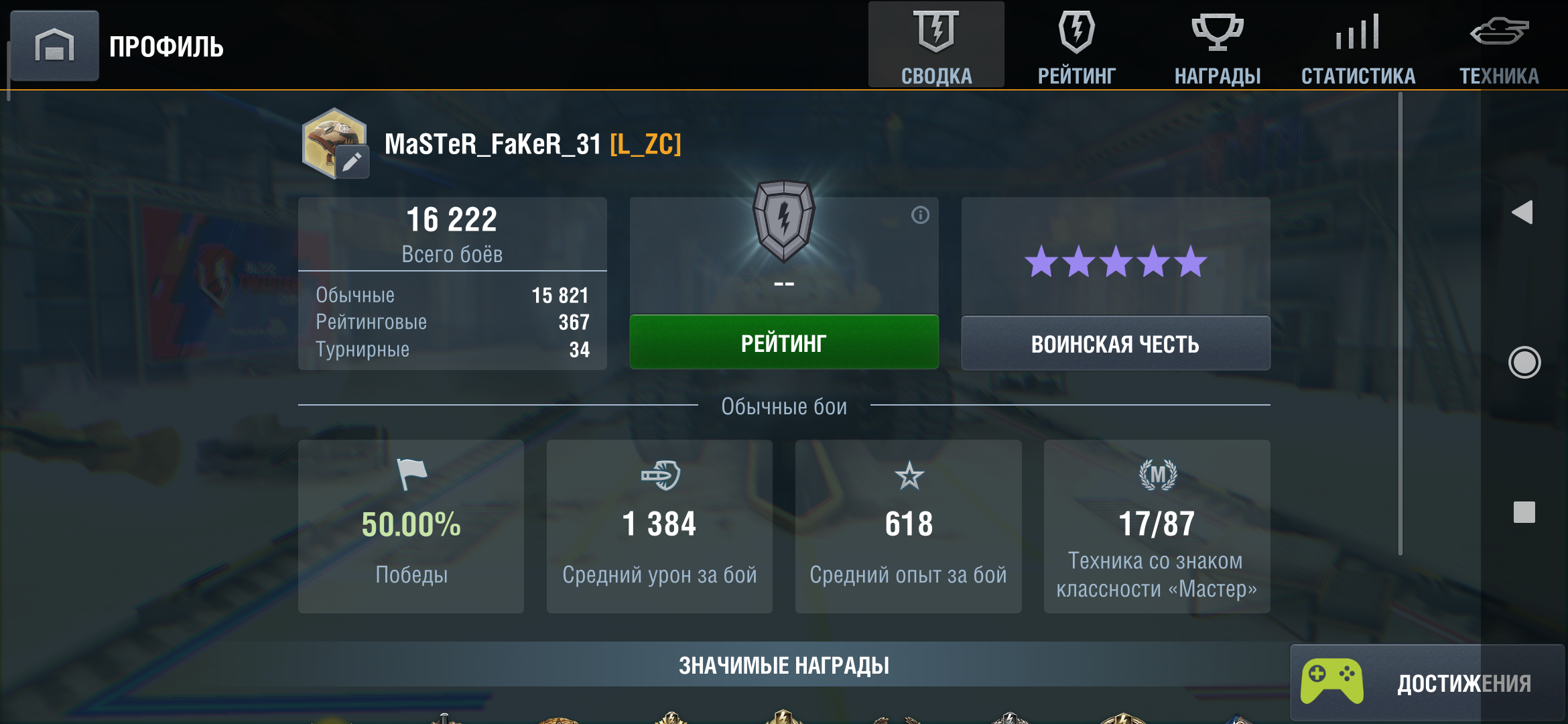Tap the win rate flag icon
The image size is (1568, 724).
411,475
